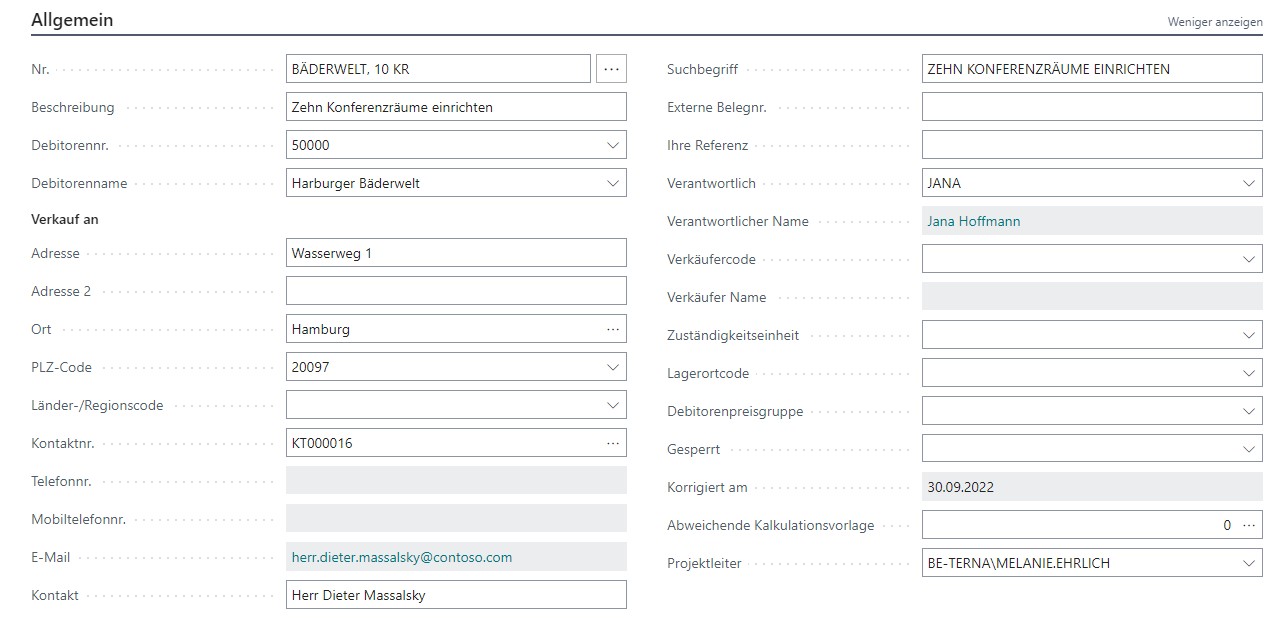Open the Debitorenname dropdown list

coord(612,183)
